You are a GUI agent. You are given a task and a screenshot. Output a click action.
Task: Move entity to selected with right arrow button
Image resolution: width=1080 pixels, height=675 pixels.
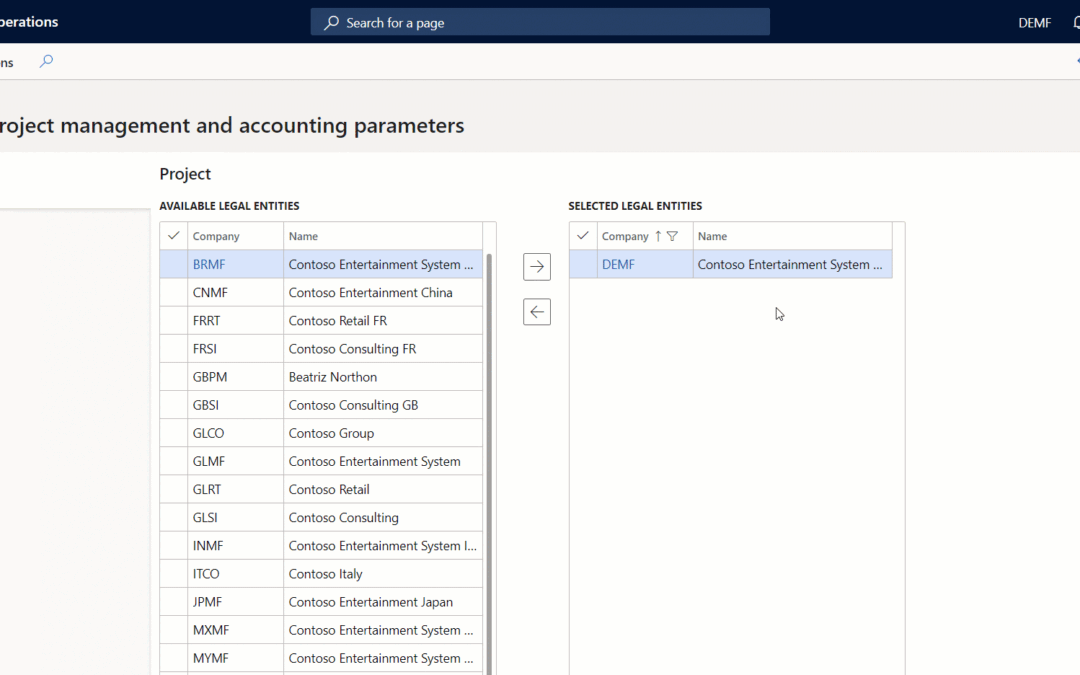tap(537, 267)
